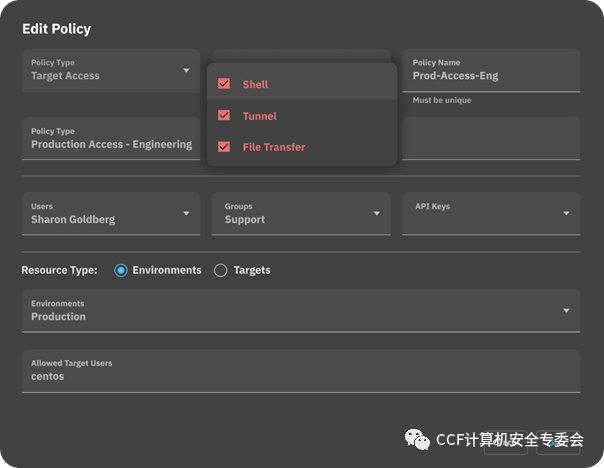
Task: Click the Environments field arrow icon
Action: click(x=567, y=310)
